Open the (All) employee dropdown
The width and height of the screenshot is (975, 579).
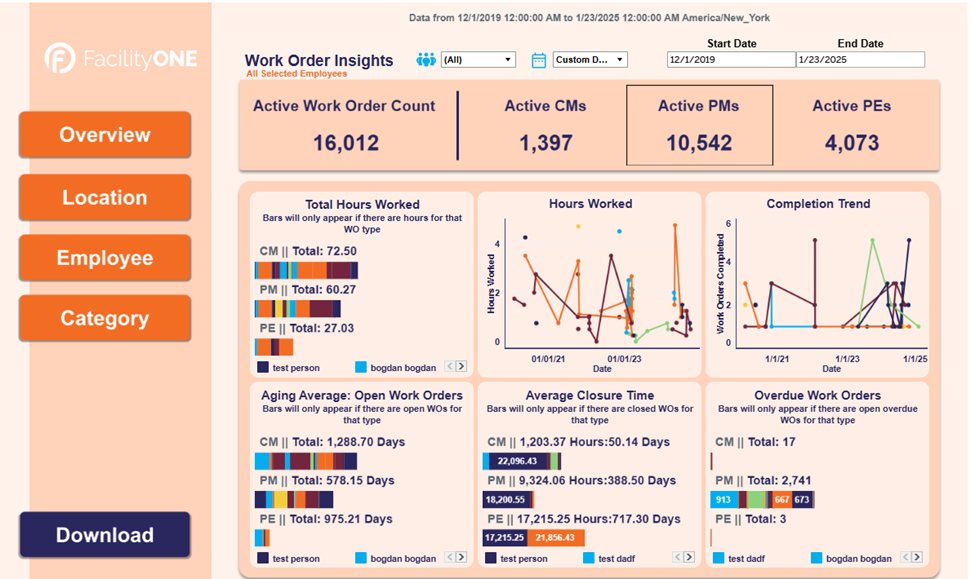point(478,60)
